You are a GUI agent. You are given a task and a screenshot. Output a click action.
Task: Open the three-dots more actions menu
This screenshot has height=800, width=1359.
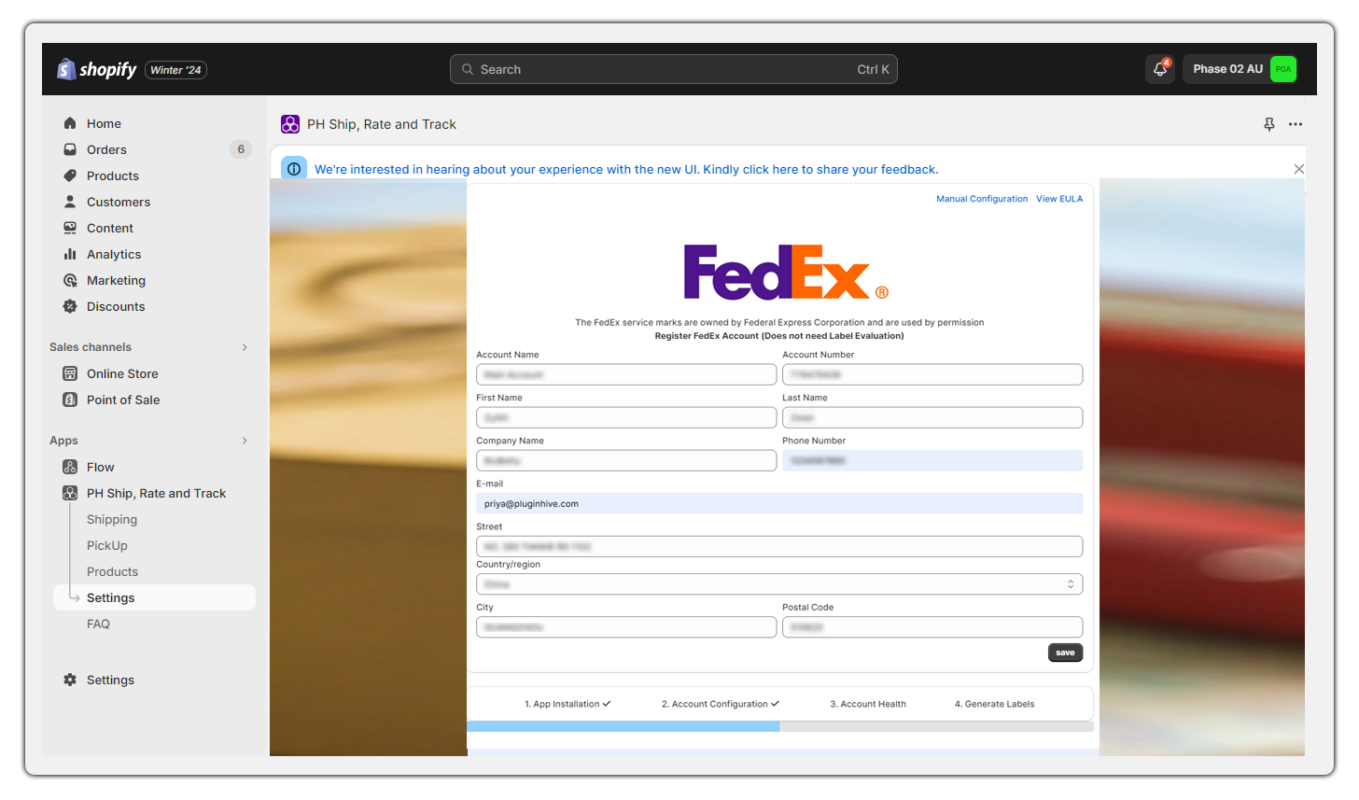(1296, 124)
